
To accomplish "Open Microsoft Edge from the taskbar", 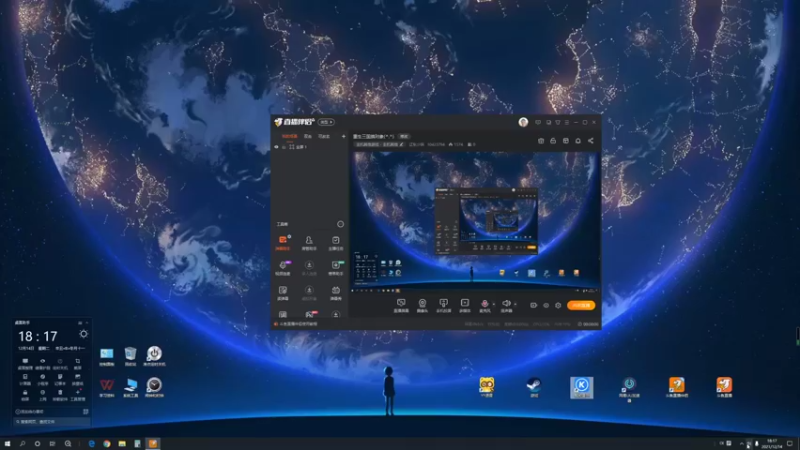I will [92, 443].
